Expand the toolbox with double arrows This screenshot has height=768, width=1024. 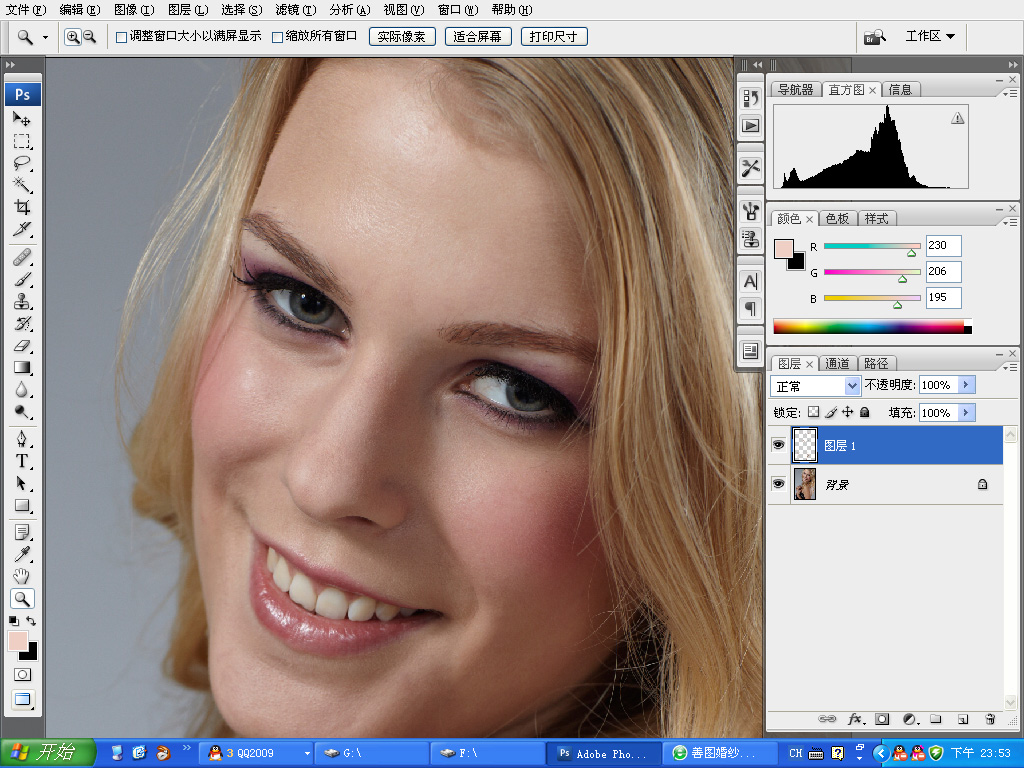click(x=10, y=65)
